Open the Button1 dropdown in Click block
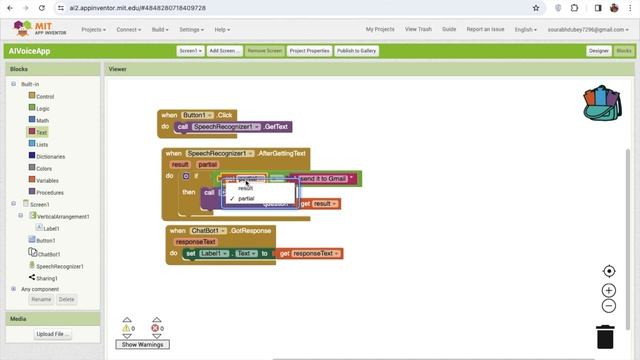 click(x=198, y=115)
